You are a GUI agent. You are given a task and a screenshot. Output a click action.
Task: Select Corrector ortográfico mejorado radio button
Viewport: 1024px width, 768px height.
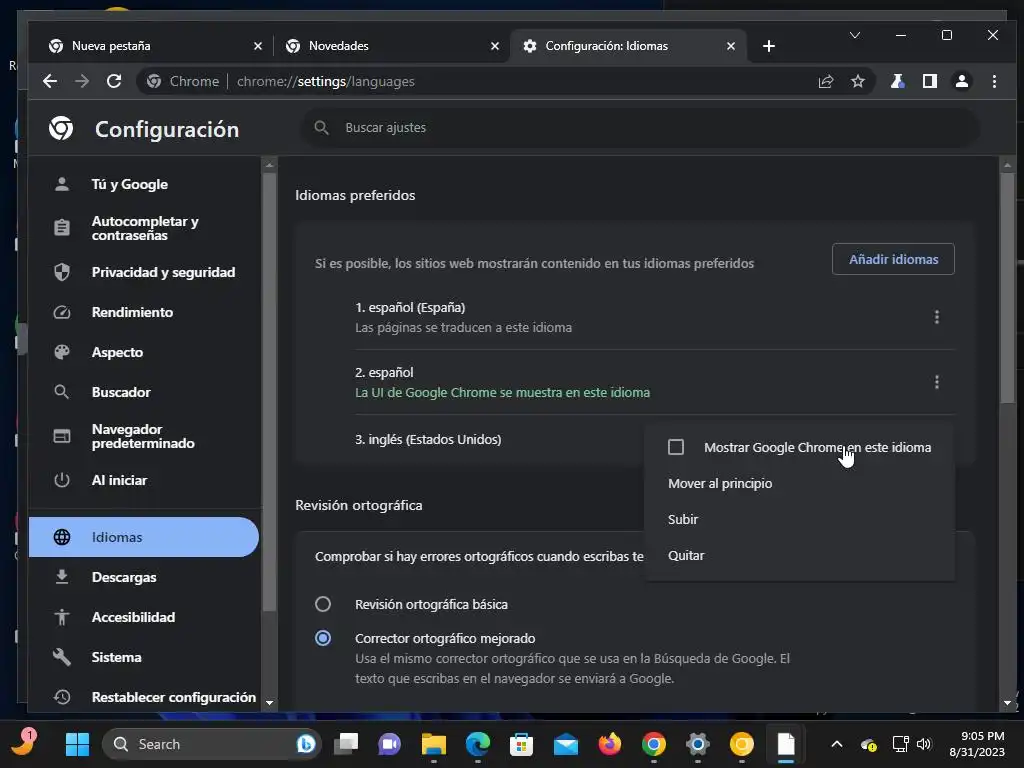point(323,638)
